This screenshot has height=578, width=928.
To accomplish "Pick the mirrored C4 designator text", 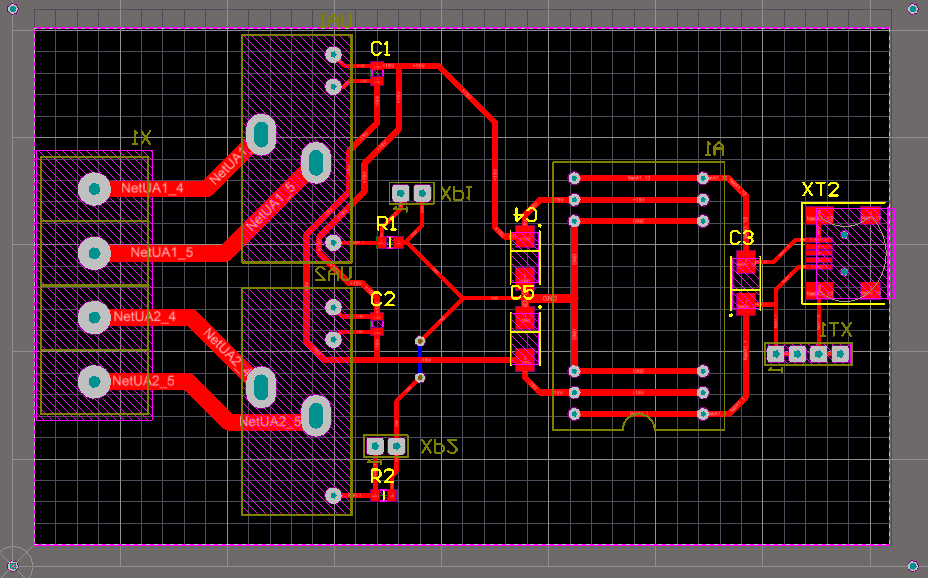I will coord(525,215).
